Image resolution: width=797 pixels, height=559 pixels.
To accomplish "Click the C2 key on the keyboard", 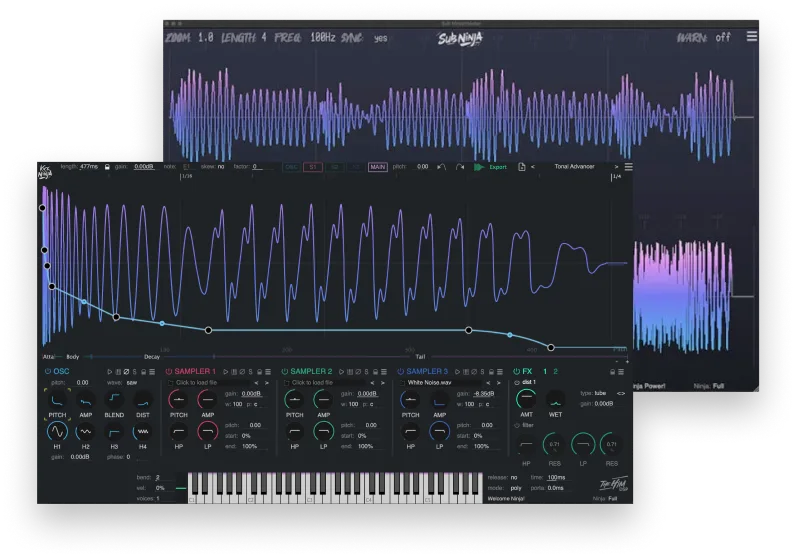I will [251, 489].
